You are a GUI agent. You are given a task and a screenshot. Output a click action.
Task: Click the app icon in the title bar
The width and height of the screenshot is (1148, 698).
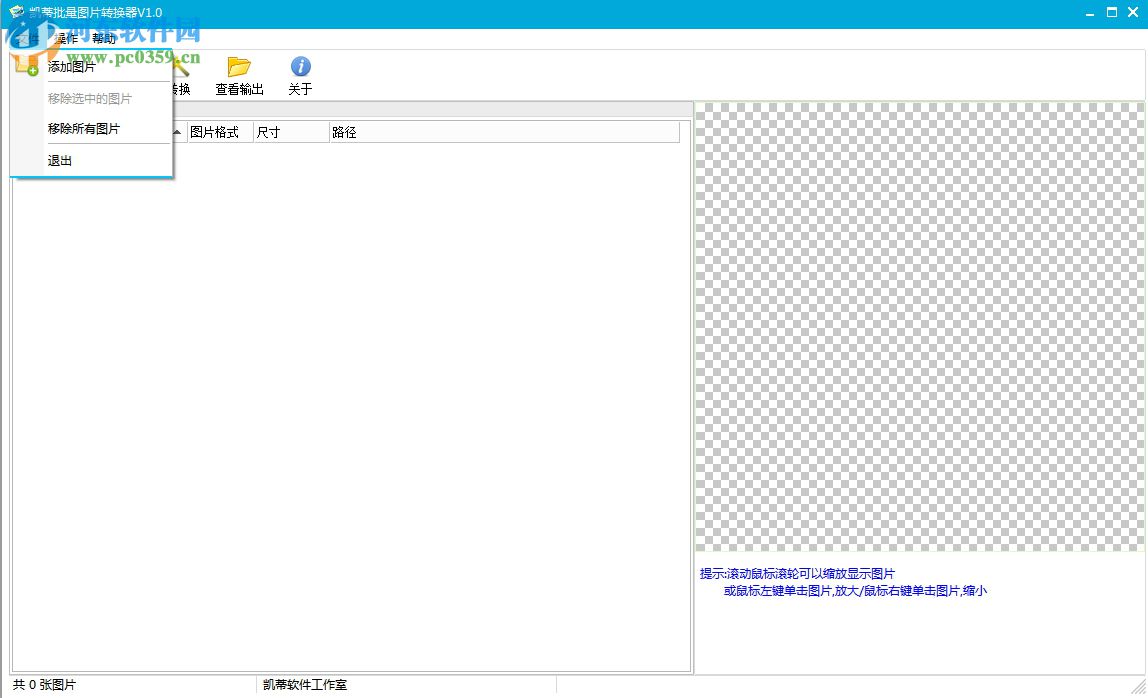pos(17,12)
